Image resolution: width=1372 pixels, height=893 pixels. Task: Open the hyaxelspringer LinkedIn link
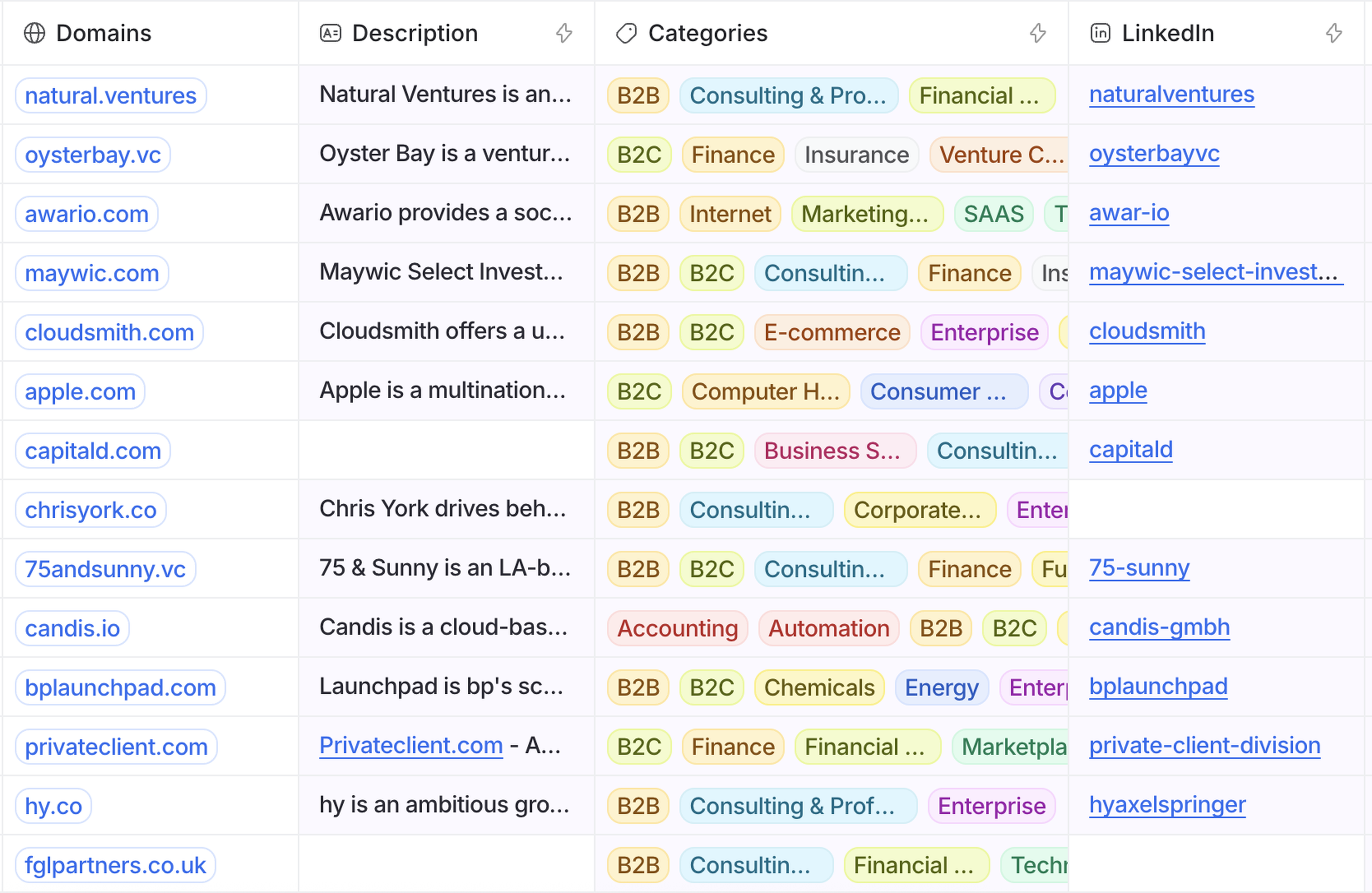pyautogui.click(x=1167, y=805)
